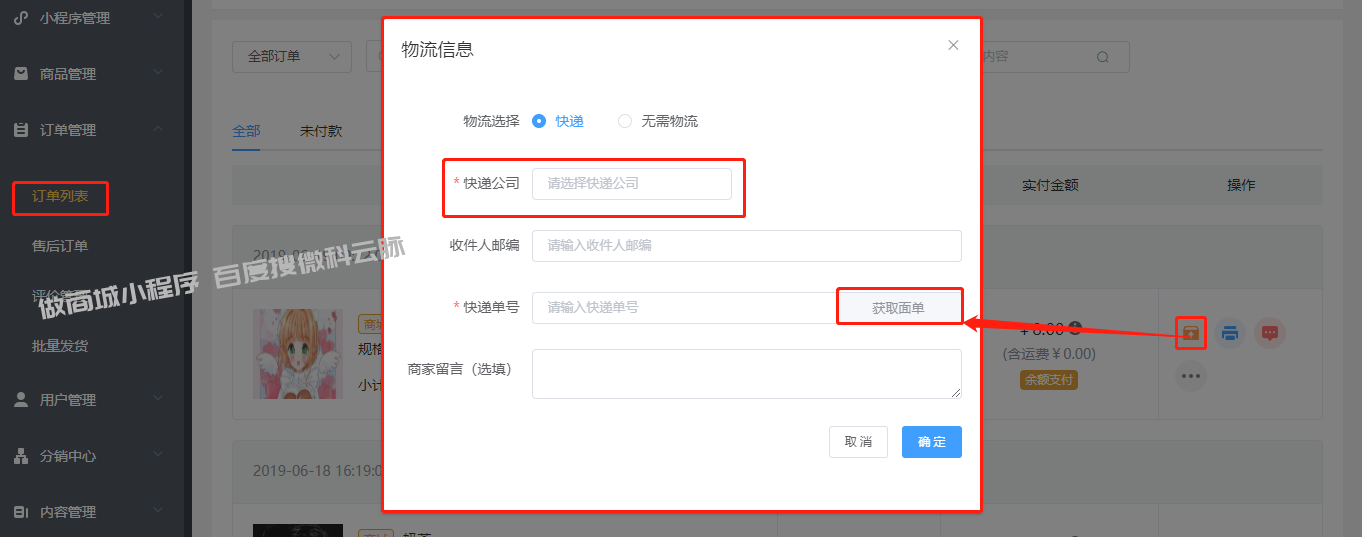Click the search magnifier icon
Screen dimensions: 1362x537
pos(1103,57)
